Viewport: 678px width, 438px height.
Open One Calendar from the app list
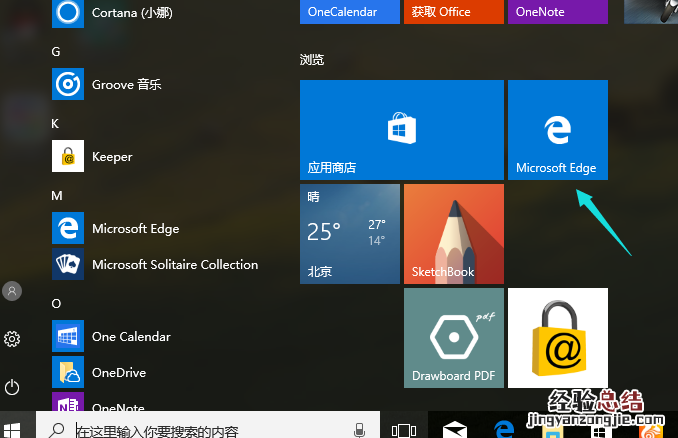point(130,337)
